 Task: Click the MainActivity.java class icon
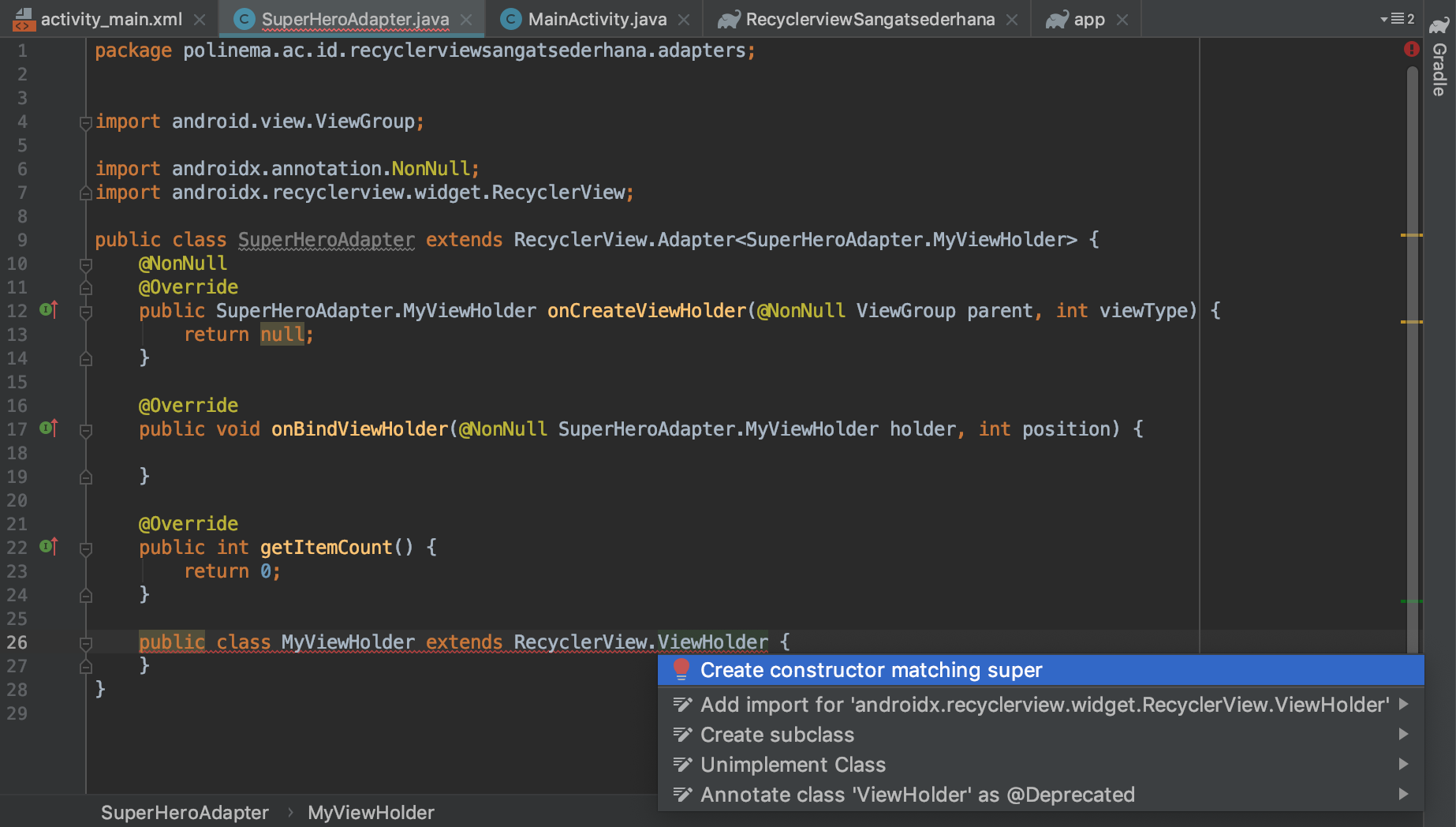click(x=511, y=19)
